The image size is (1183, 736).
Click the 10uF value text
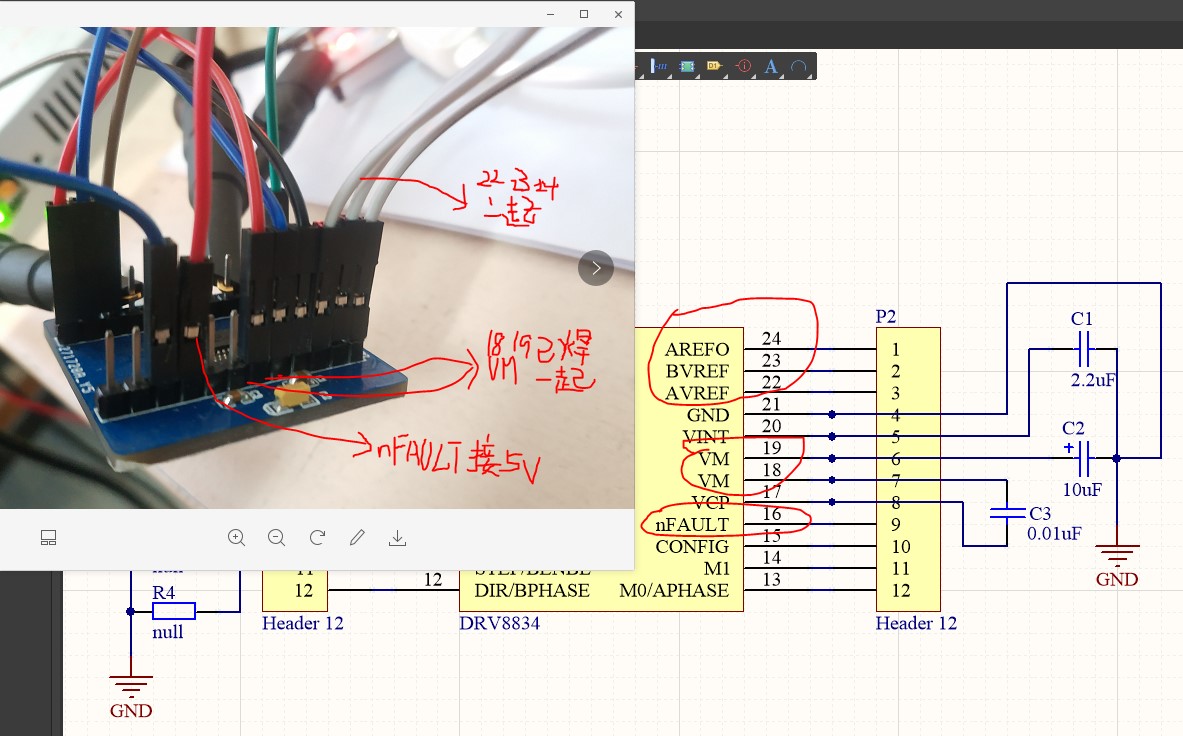pos(1082,489)
